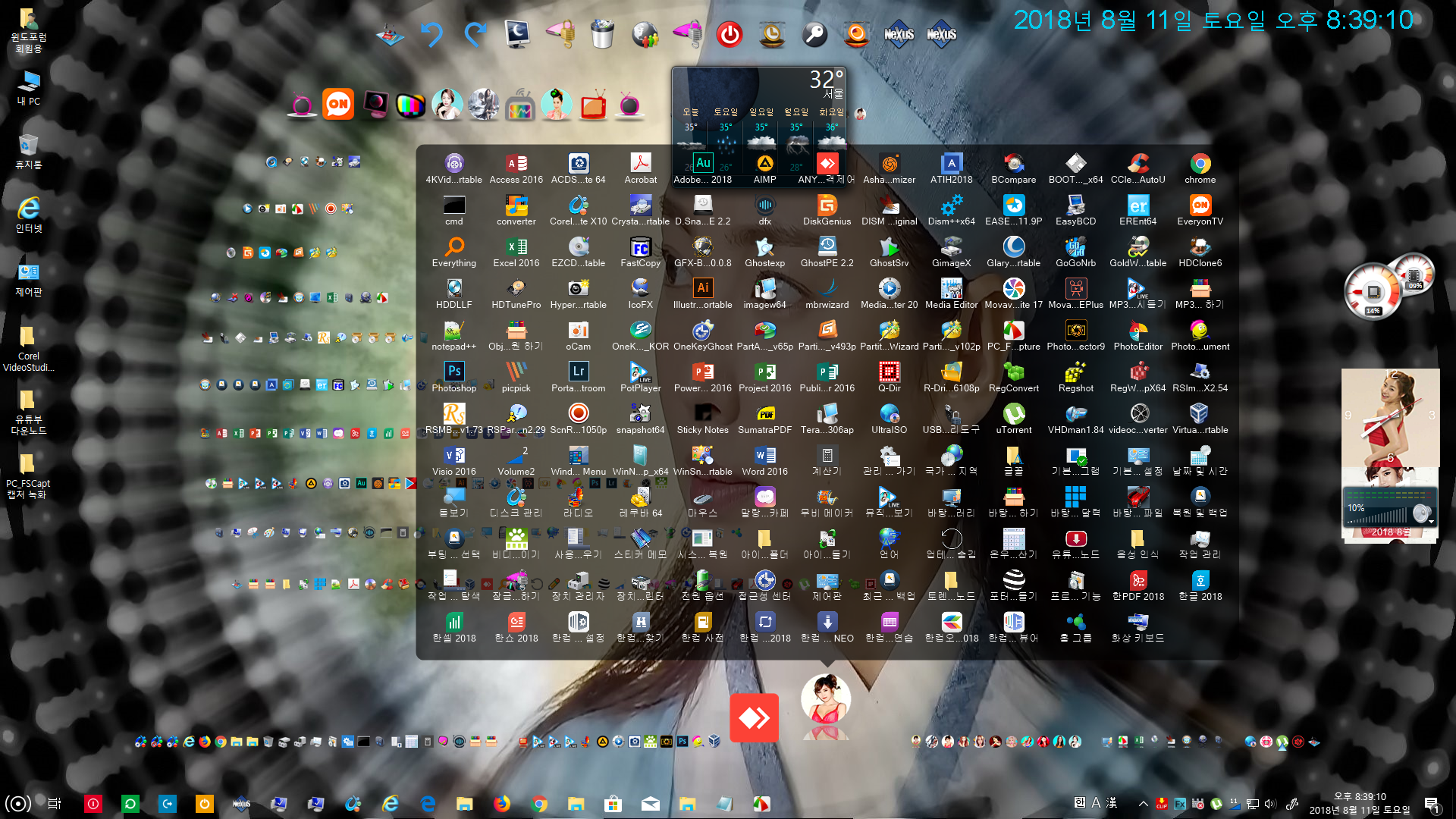The width and height of the screenshot is (1456, 819).
Task: Click the Cortana circle button on taskbar
Action: tap(18, 804)
